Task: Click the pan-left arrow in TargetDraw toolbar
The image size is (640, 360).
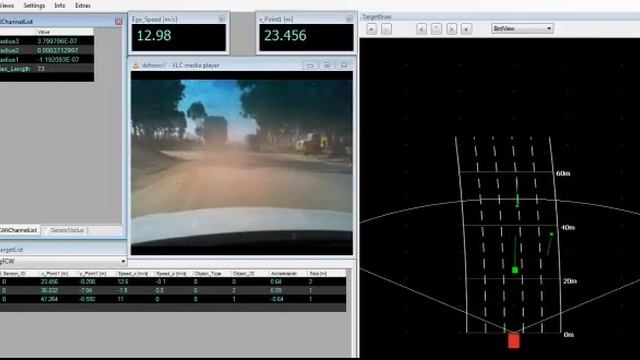Action: tap(421, 29)
